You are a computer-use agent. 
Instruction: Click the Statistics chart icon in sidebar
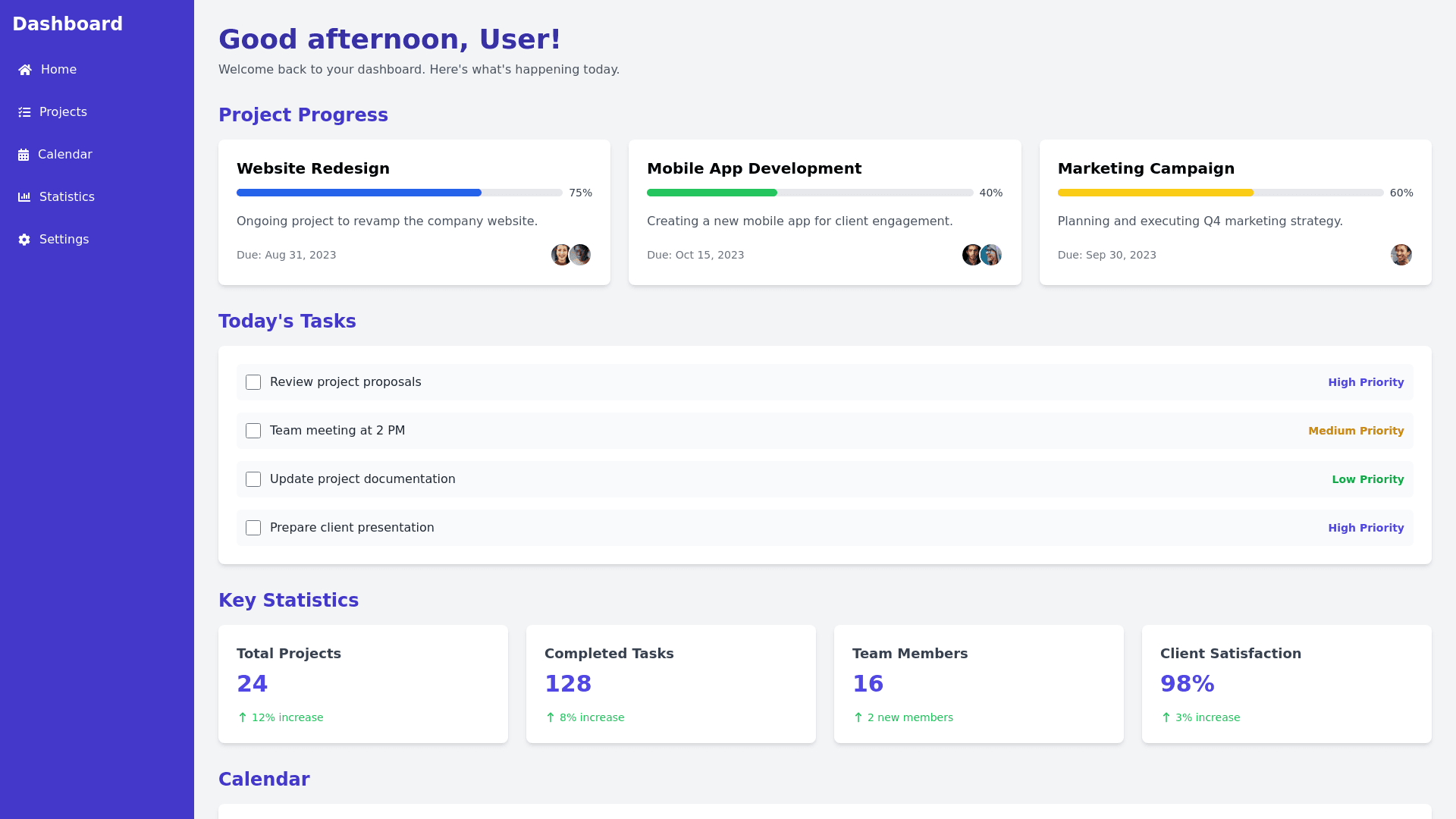tap(24, 197)
